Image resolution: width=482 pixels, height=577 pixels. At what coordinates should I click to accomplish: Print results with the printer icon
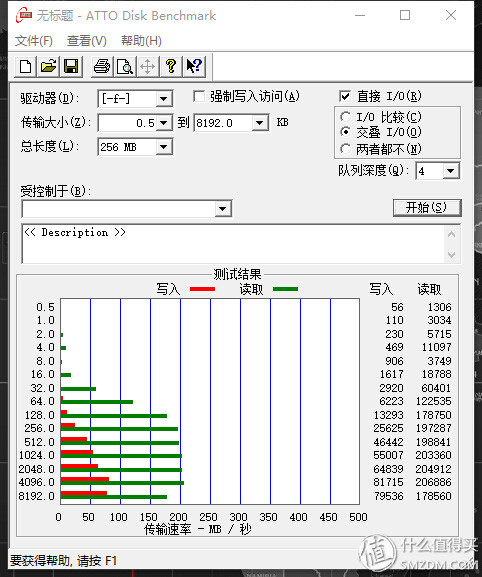tap(102, 67)
